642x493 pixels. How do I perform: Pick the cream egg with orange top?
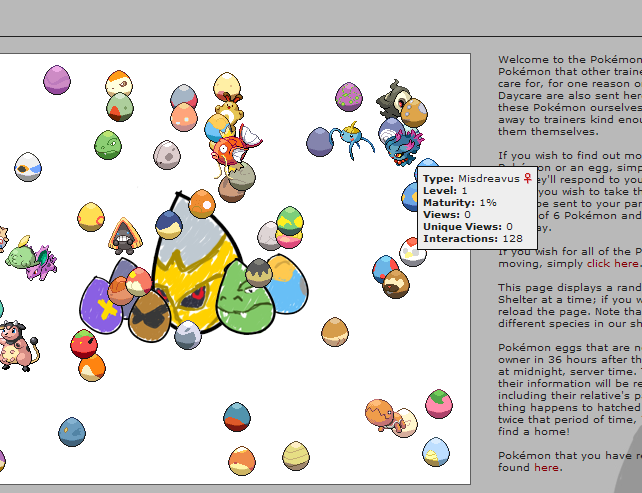119,83
